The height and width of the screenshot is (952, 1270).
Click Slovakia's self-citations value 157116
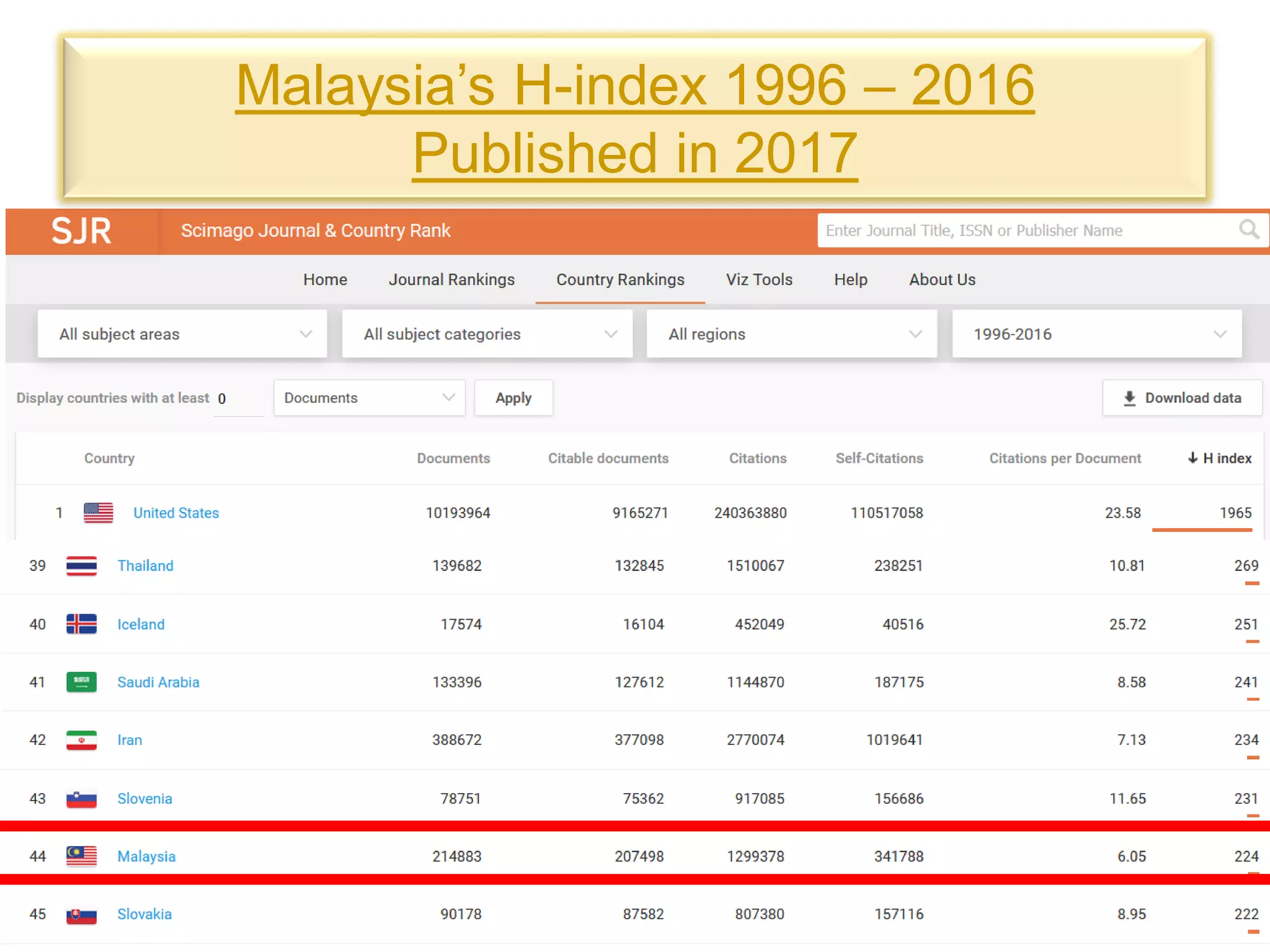[x=899, y=915]
